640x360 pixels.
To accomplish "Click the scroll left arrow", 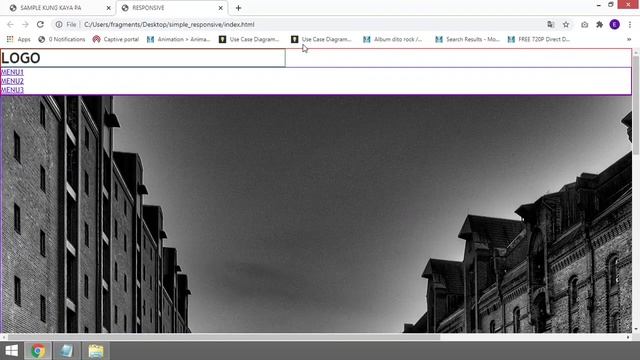I will pos(4,337).
